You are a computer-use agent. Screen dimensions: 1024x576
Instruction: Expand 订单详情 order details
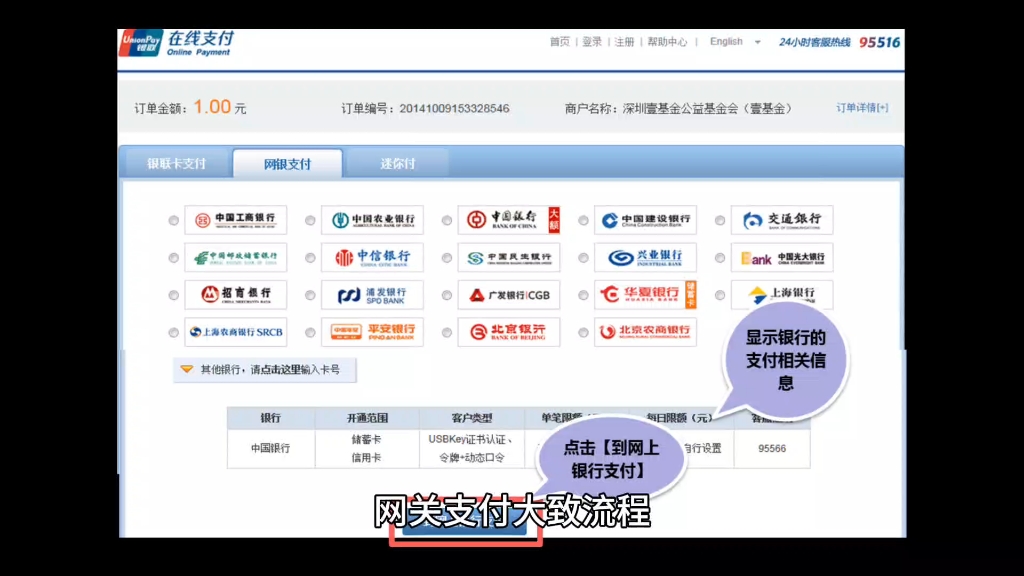pos(862,108)
